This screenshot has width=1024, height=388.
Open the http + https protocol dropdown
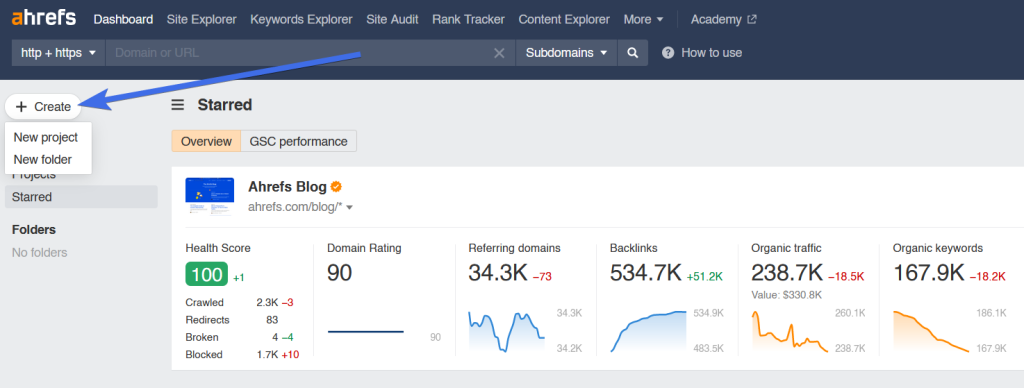[x=58, y=53]
